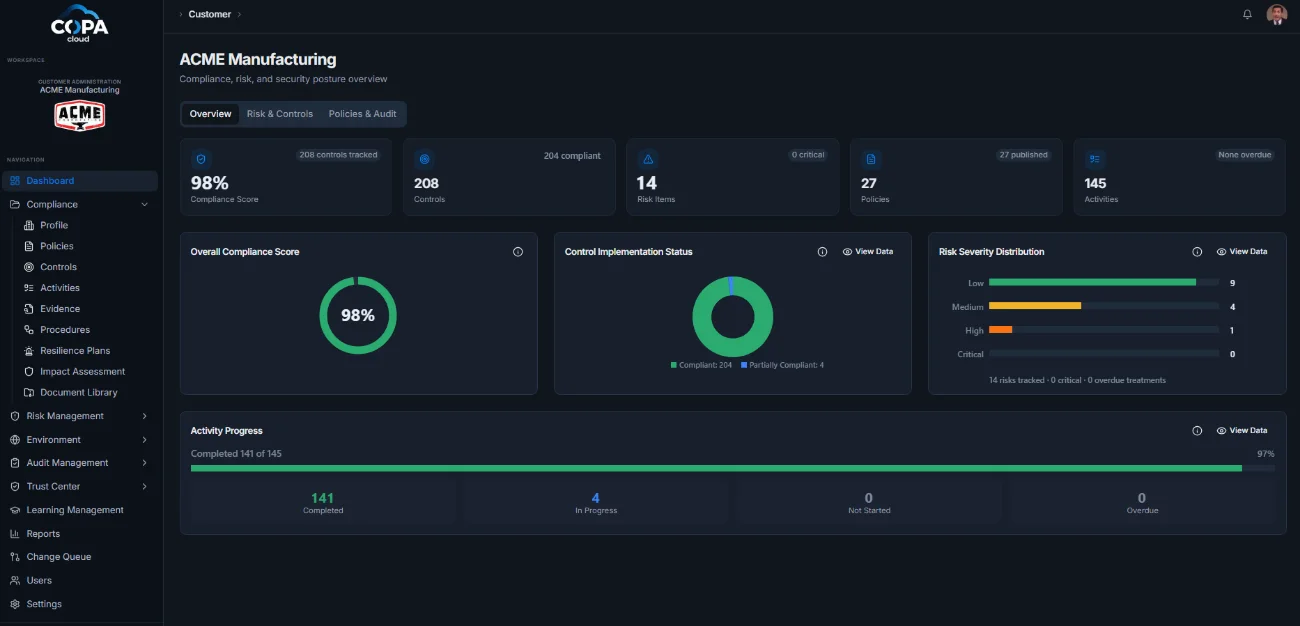Click the Reports bar chart icon

[15, 534]
